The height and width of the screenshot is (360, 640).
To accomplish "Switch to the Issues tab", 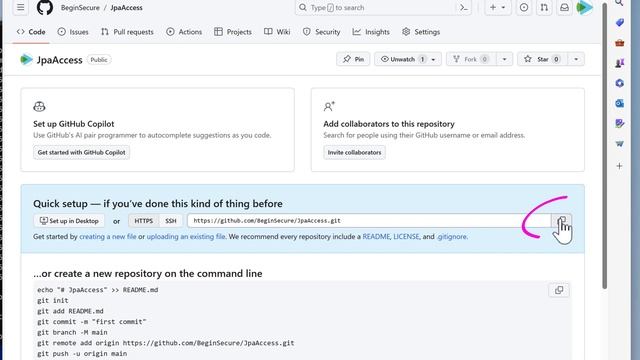I will [73, 32].
